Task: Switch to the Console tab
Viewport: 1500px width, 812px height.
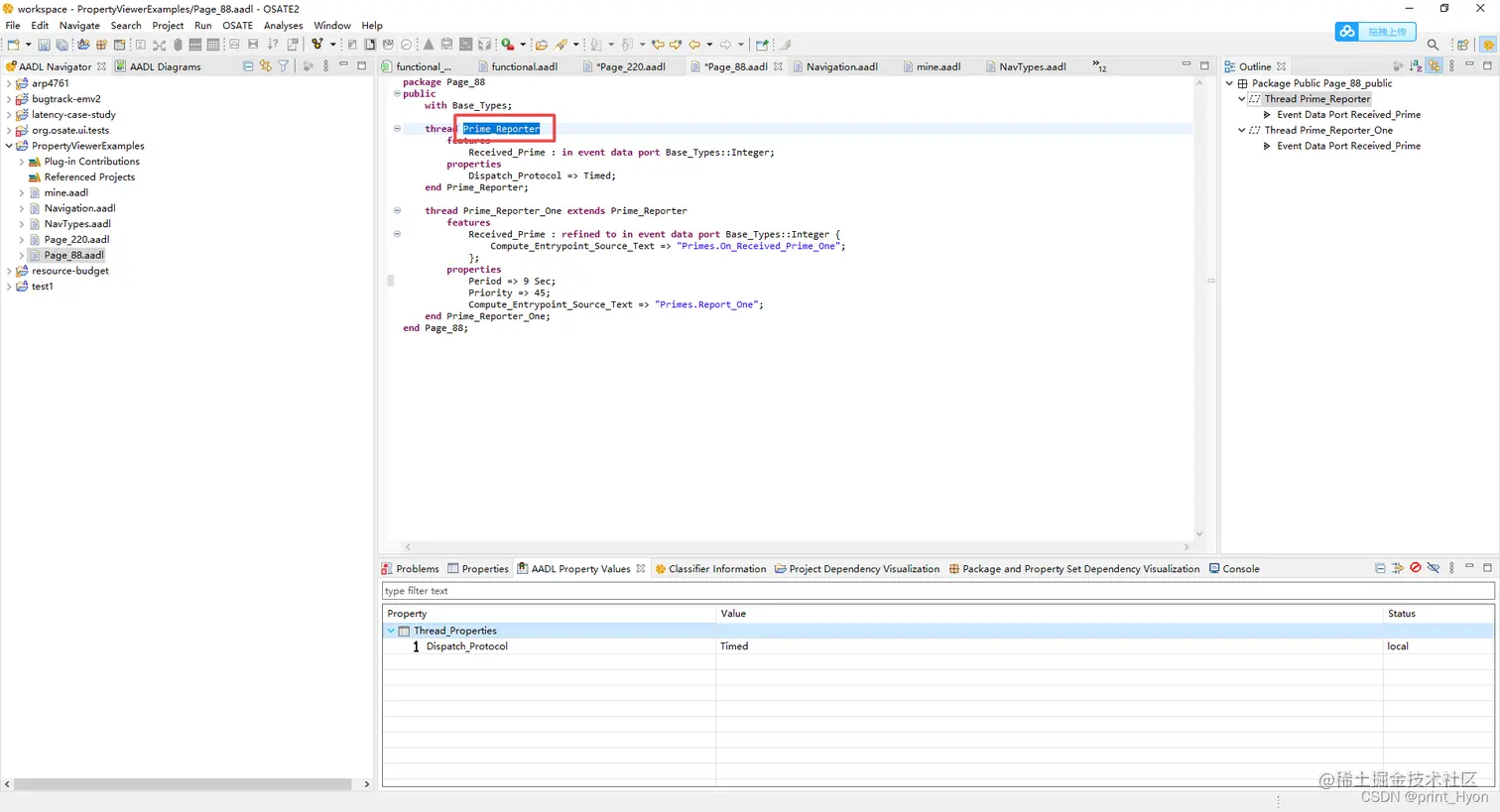Action: 1234,568
